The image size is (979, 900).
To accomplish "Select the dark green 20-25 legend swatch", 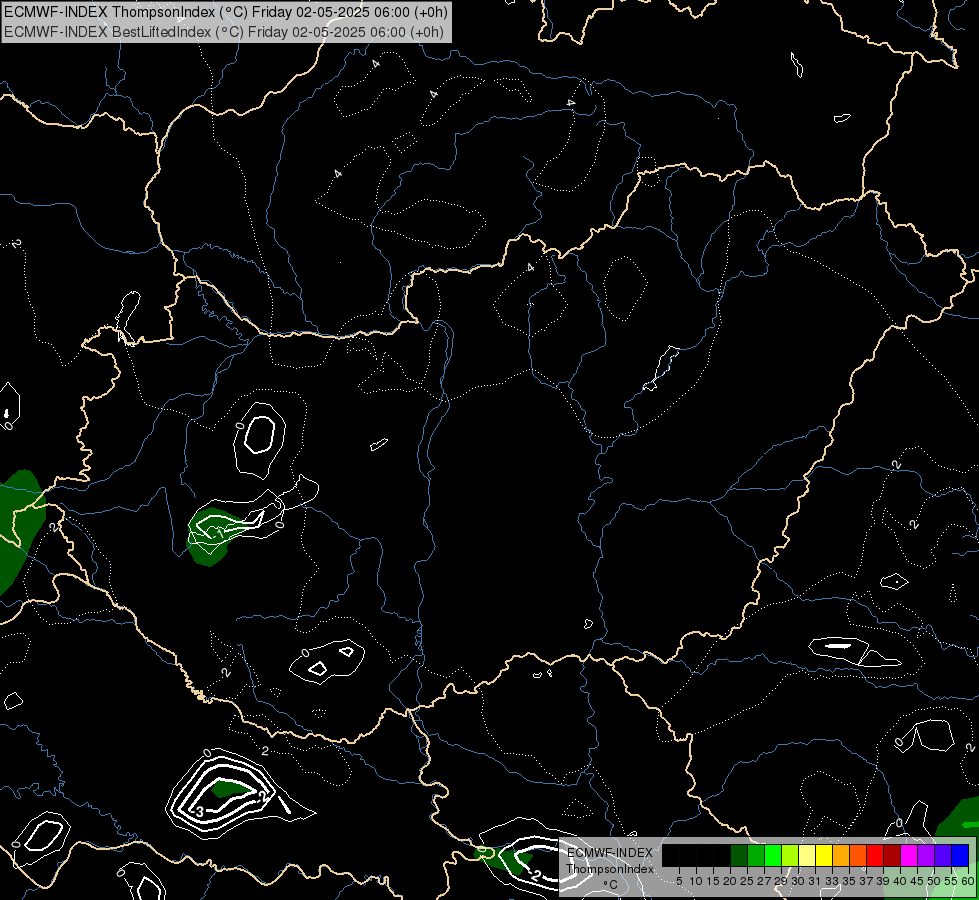I will [739, 855].
